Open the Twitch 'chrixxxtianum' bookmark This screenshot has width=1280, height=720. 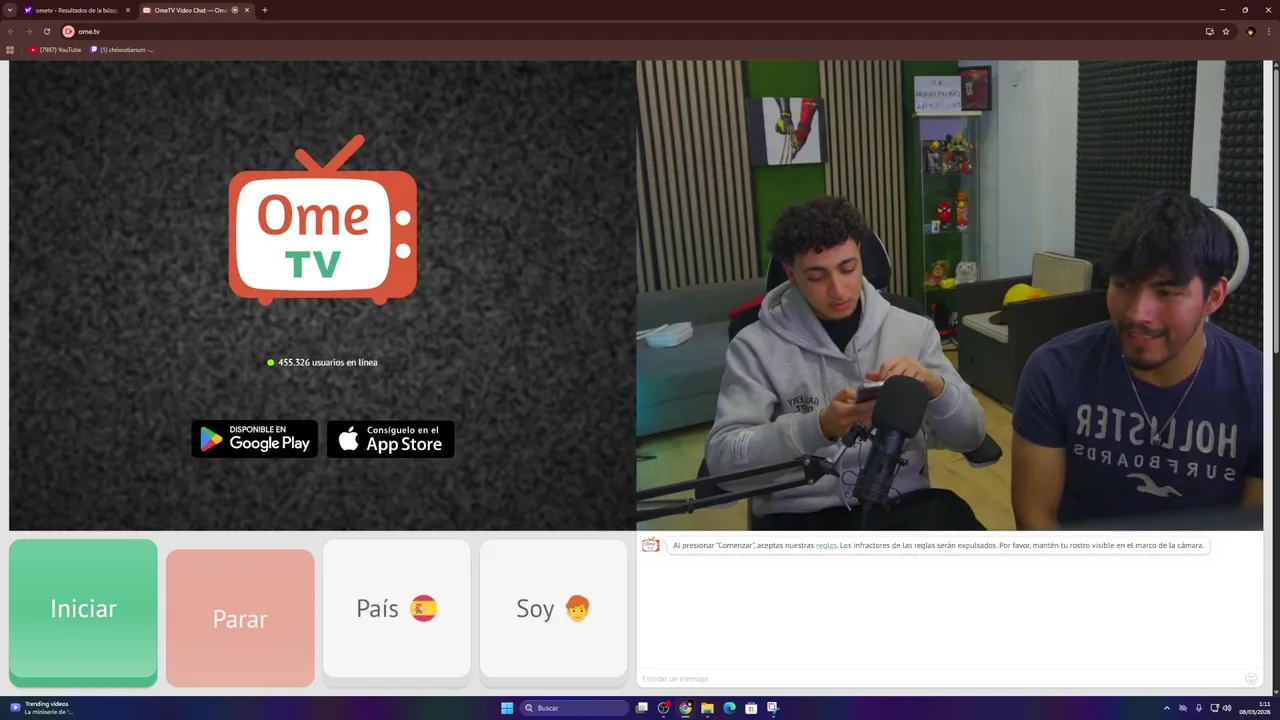pos(123,49)
